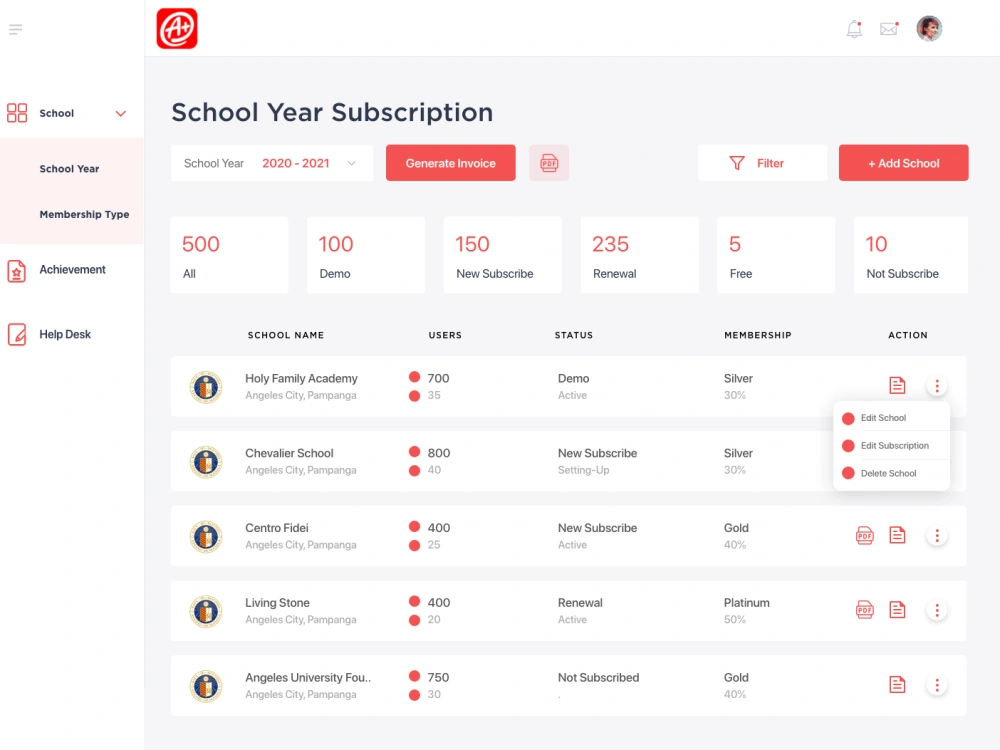
Task: Click the Help Desk edit icon
Action: 17,334
